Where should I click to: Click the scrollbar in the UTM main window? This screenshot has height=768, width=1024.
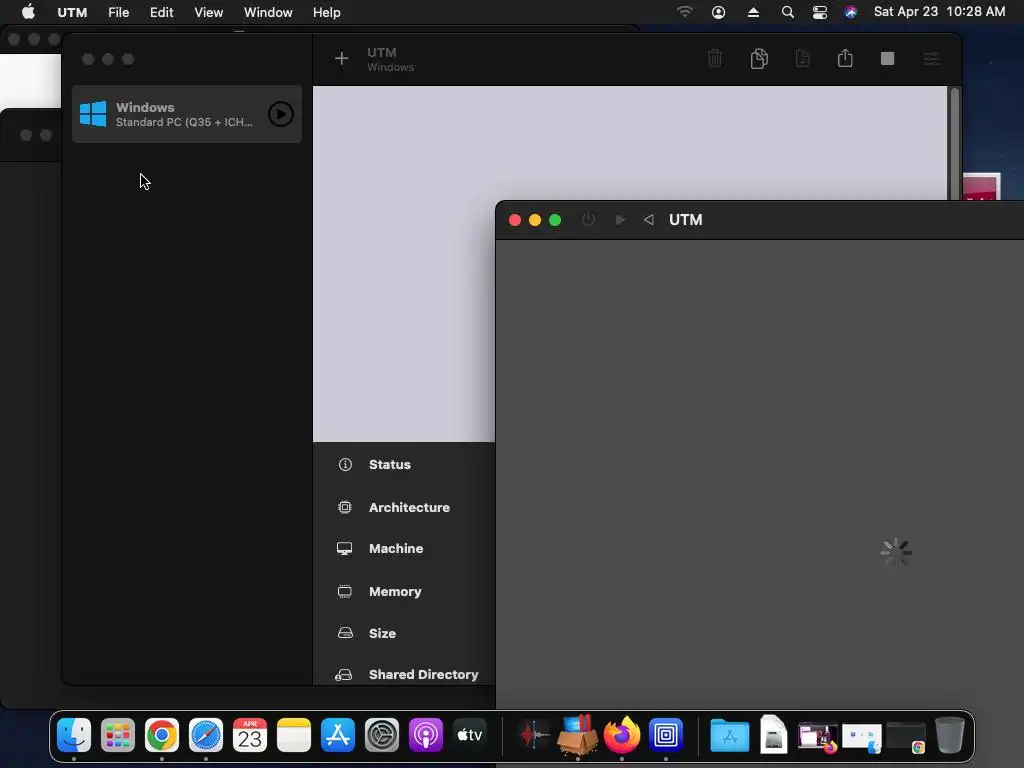[955, 144]
